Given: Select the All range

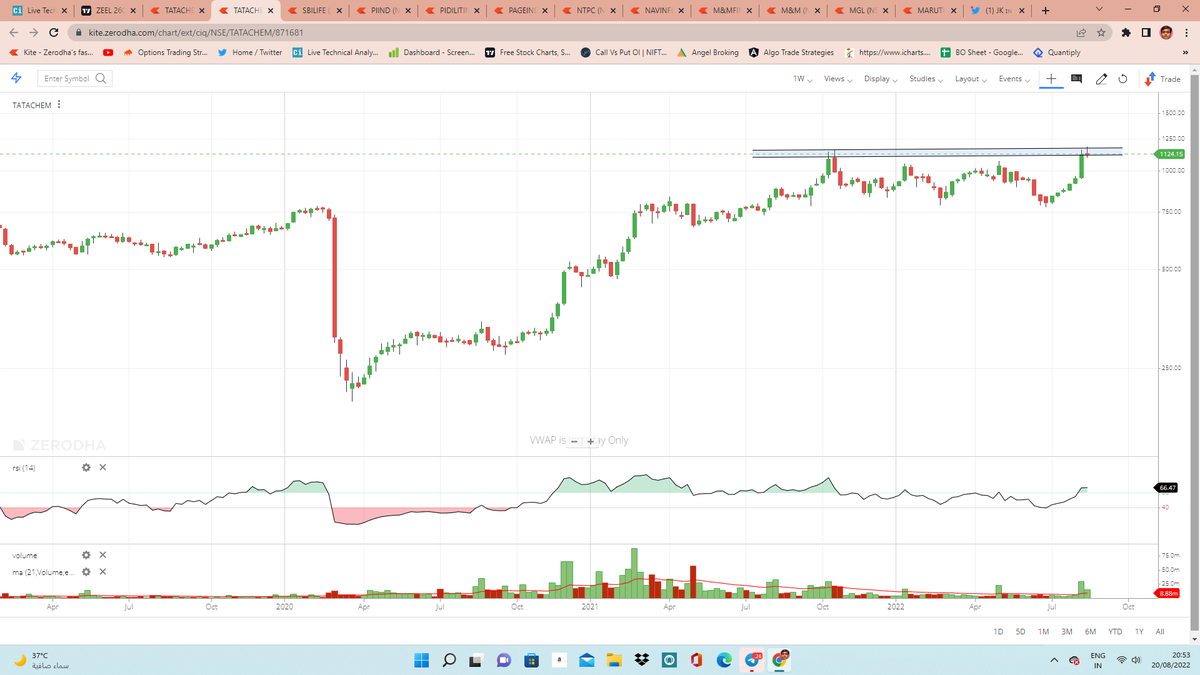Looking at the screenshot, I should (1160, 632).
